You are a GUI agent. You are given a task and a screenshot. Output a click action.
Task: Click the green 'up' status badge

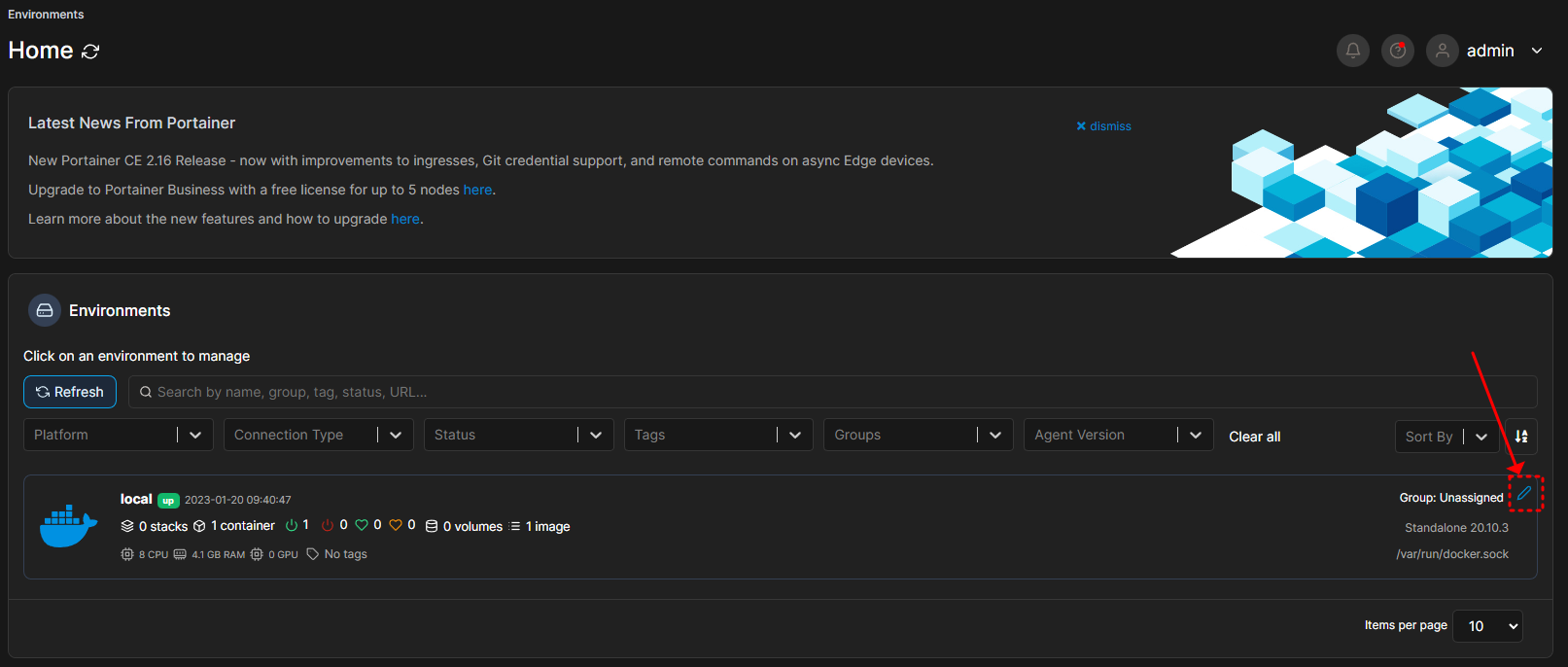(x=168, y=501)
